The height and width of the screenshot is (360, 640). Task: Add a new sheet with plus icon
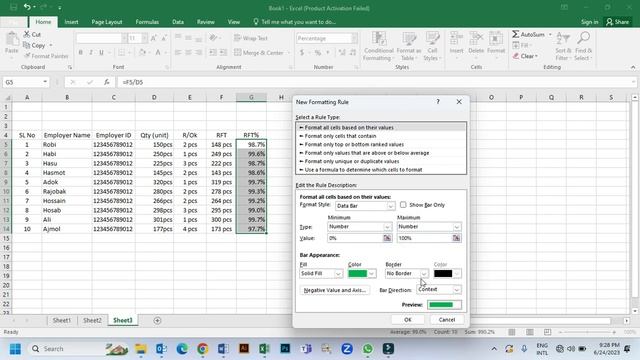tap(157, 320)
